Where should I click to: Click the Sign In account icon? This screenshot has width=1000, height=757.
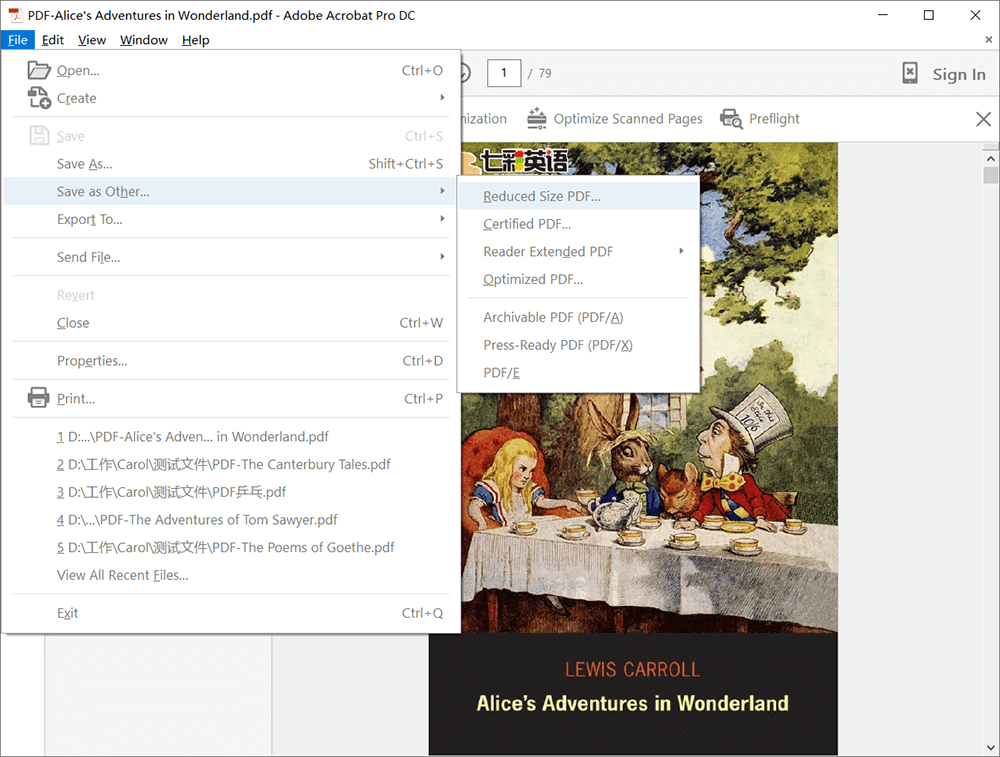tap(910, 73)
